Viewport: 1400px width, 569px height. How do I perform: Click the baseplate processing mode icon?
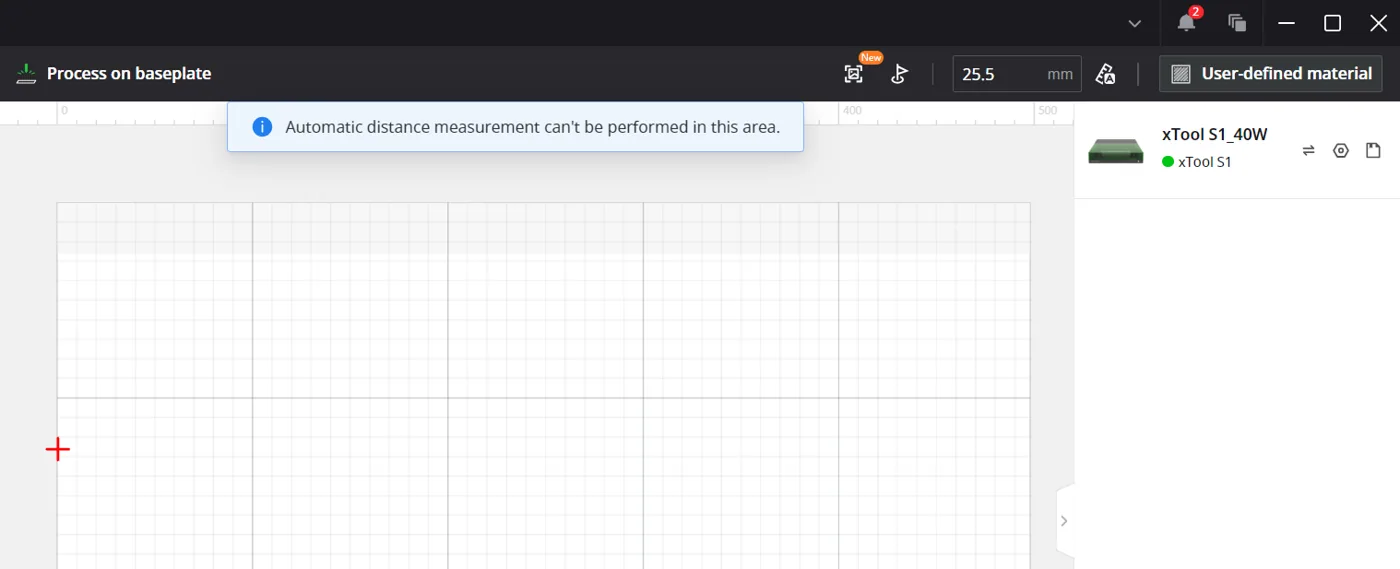26,73
